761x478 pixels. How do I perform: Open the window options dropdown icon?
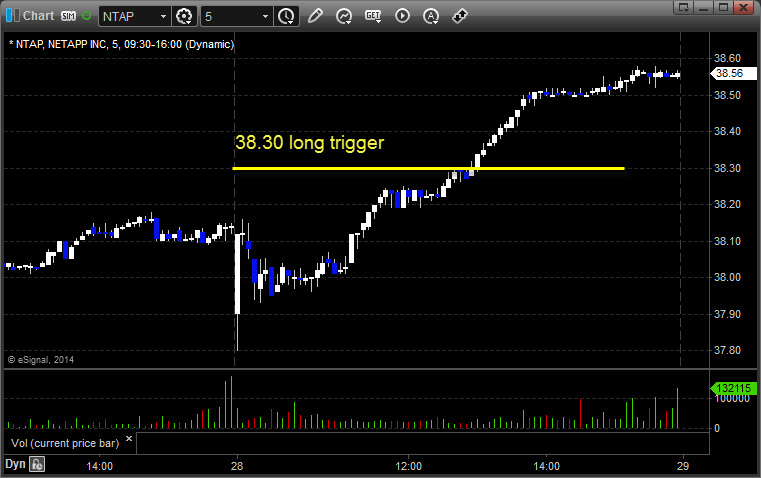click(684, 7)
